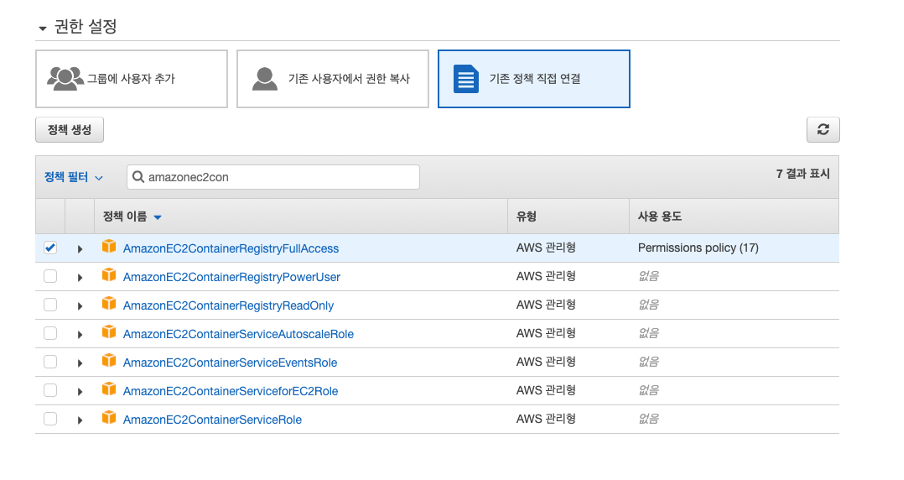Open AmazonEC2ContainerServiceRole policy link
Screen dimensions: 904x480
coord(212,419)
